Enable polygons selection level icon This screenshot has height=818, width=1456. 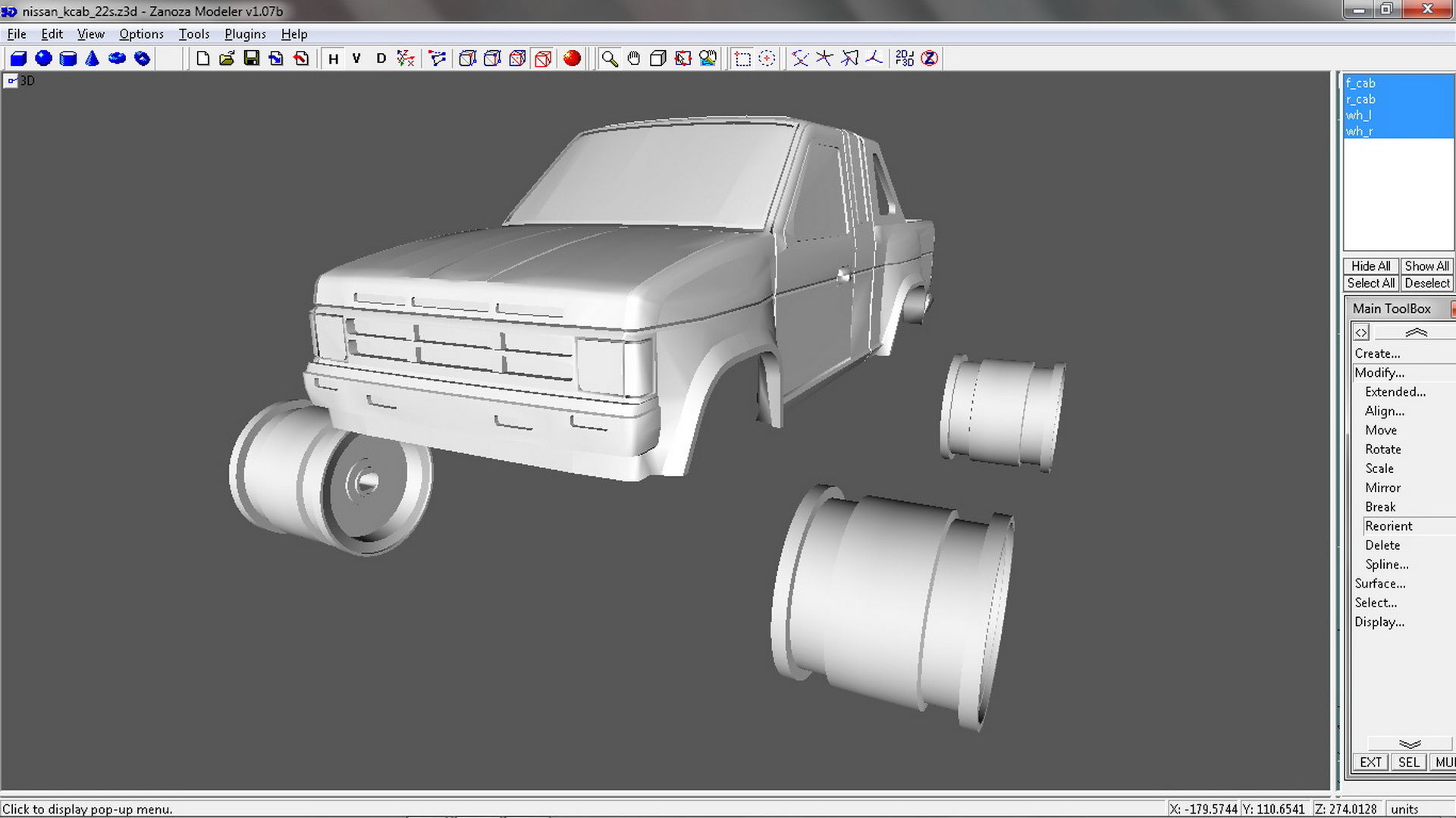click(849, 58)
